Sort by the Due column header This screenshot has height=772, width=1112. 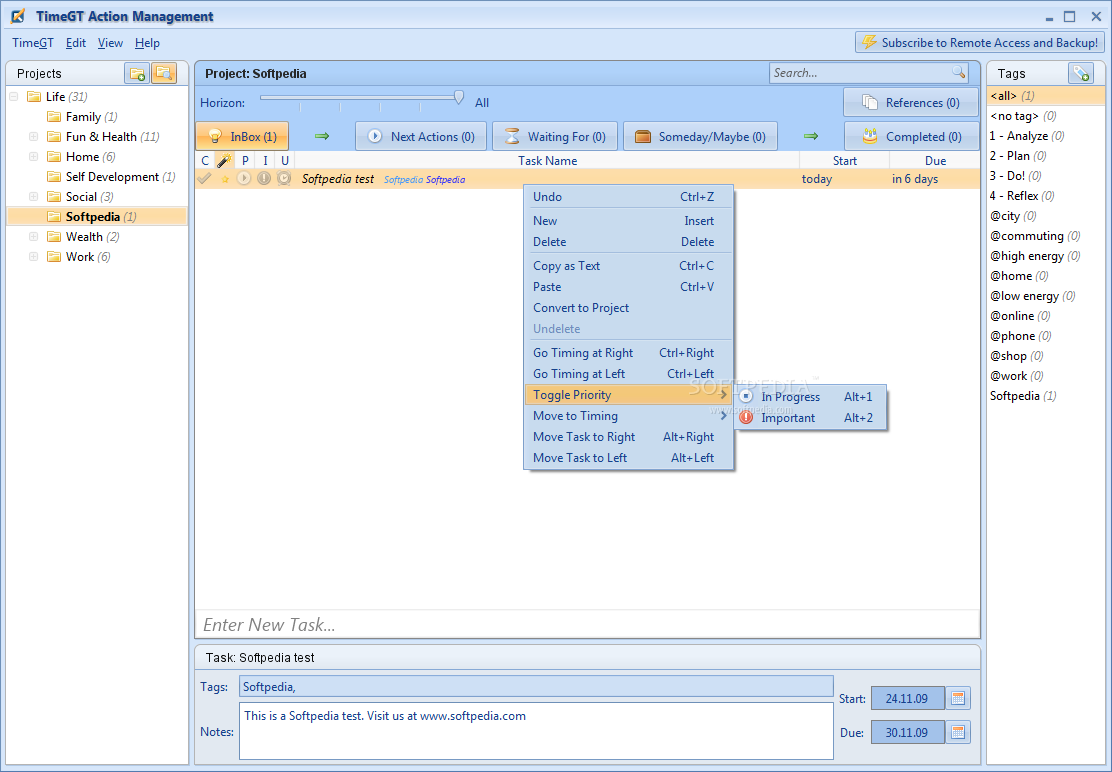935,161
